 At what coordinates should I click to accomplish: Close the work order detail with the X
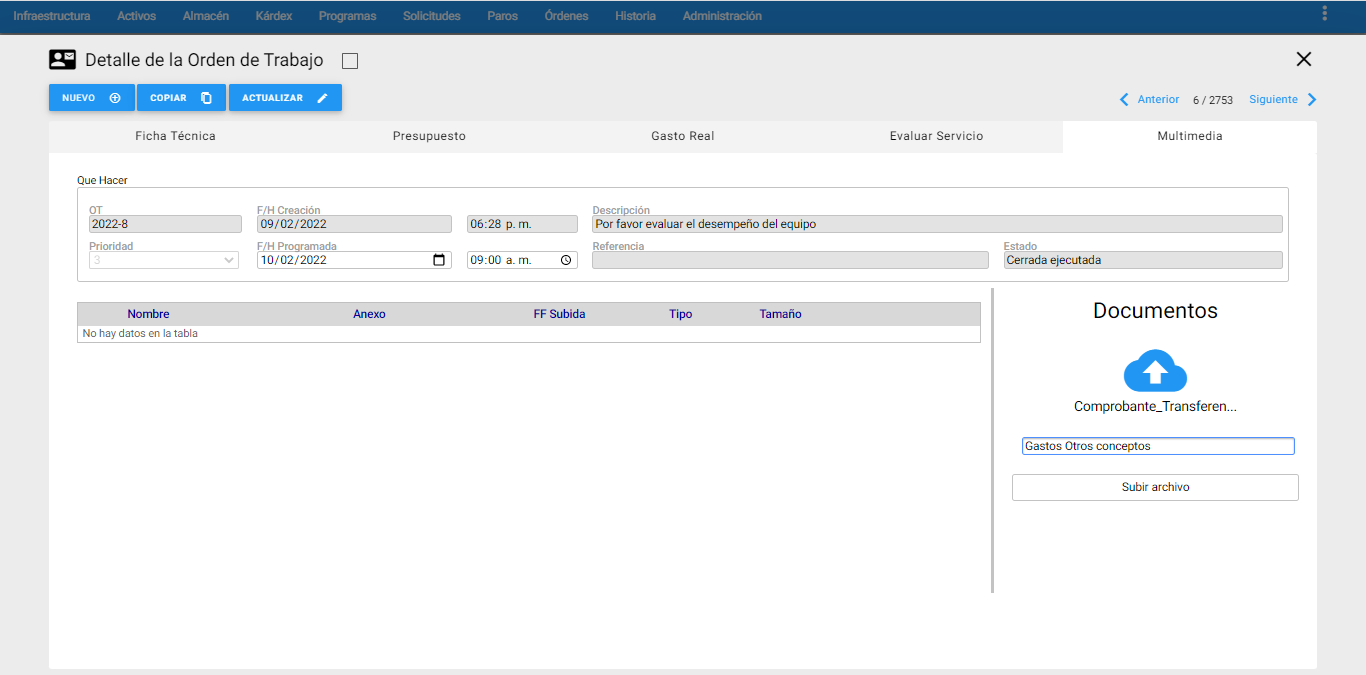(x=1304, y=59)
